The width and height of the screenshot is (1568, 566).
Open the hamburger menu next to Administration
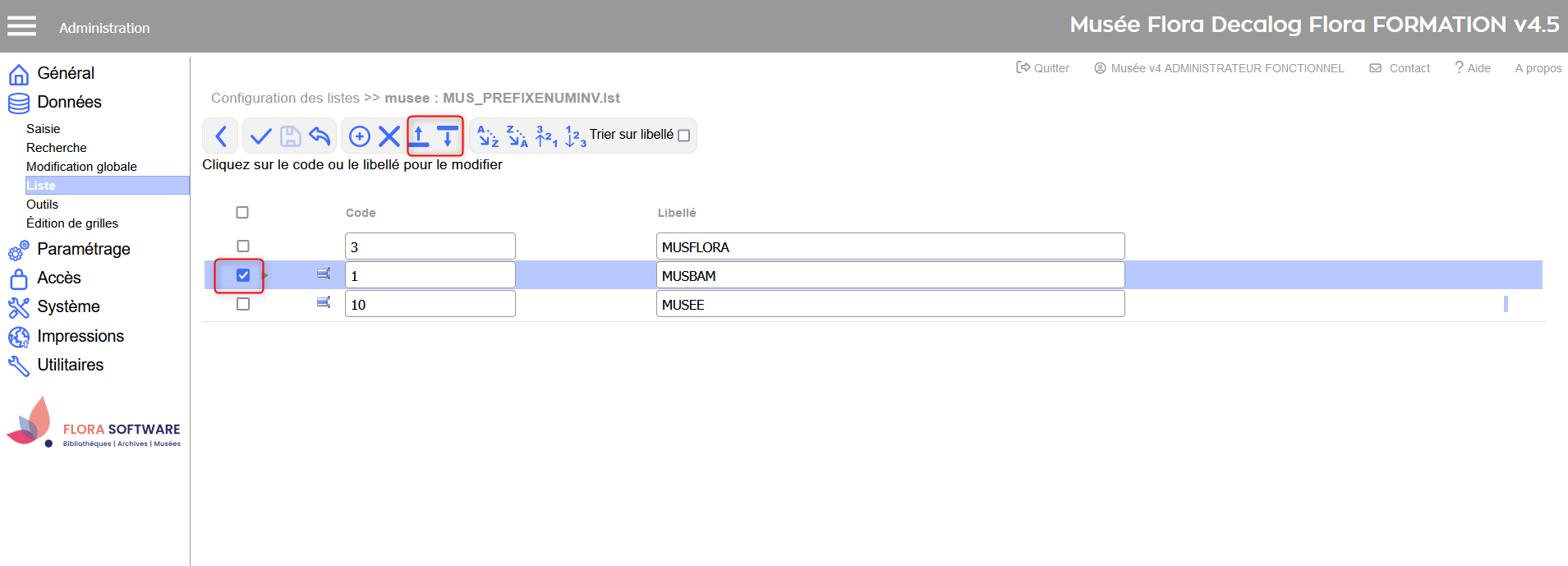(x=22, y=27)
